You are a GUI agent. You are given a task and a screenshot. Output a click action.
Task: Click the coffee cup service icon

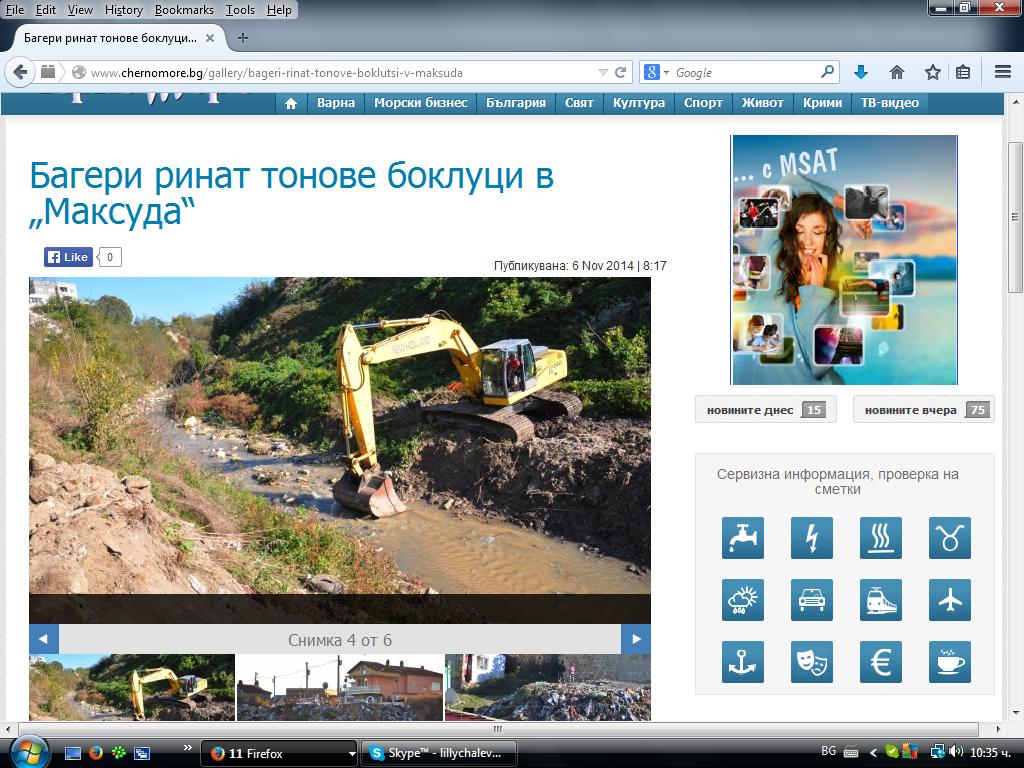coord(950,662)
